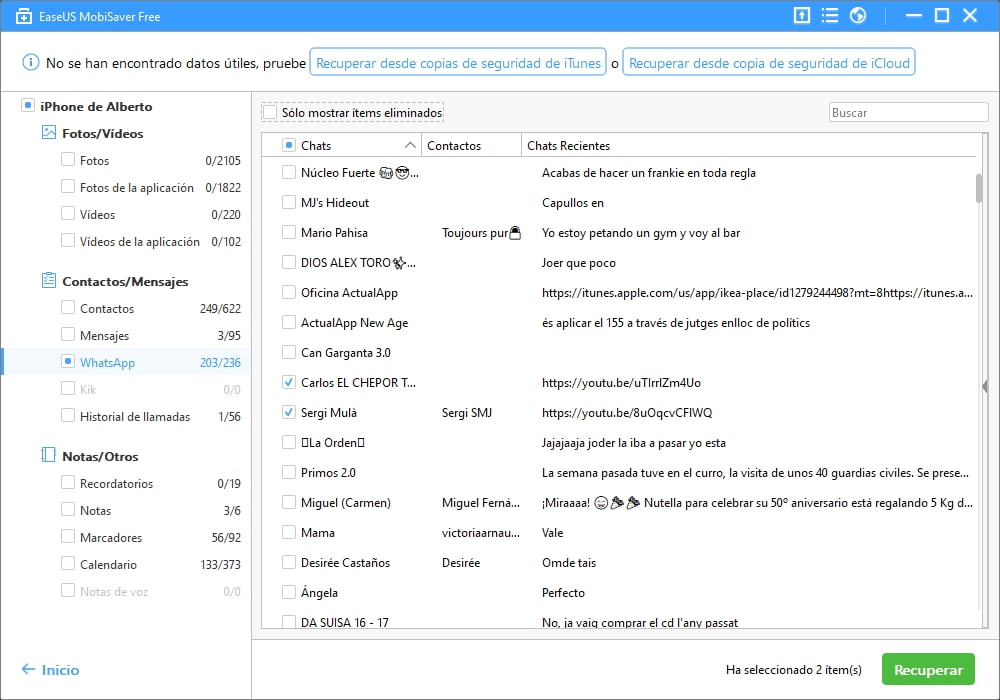Check the Contactos category checkbox
The height and width of the screenshot is (700, 1000).
coord(68,307)
